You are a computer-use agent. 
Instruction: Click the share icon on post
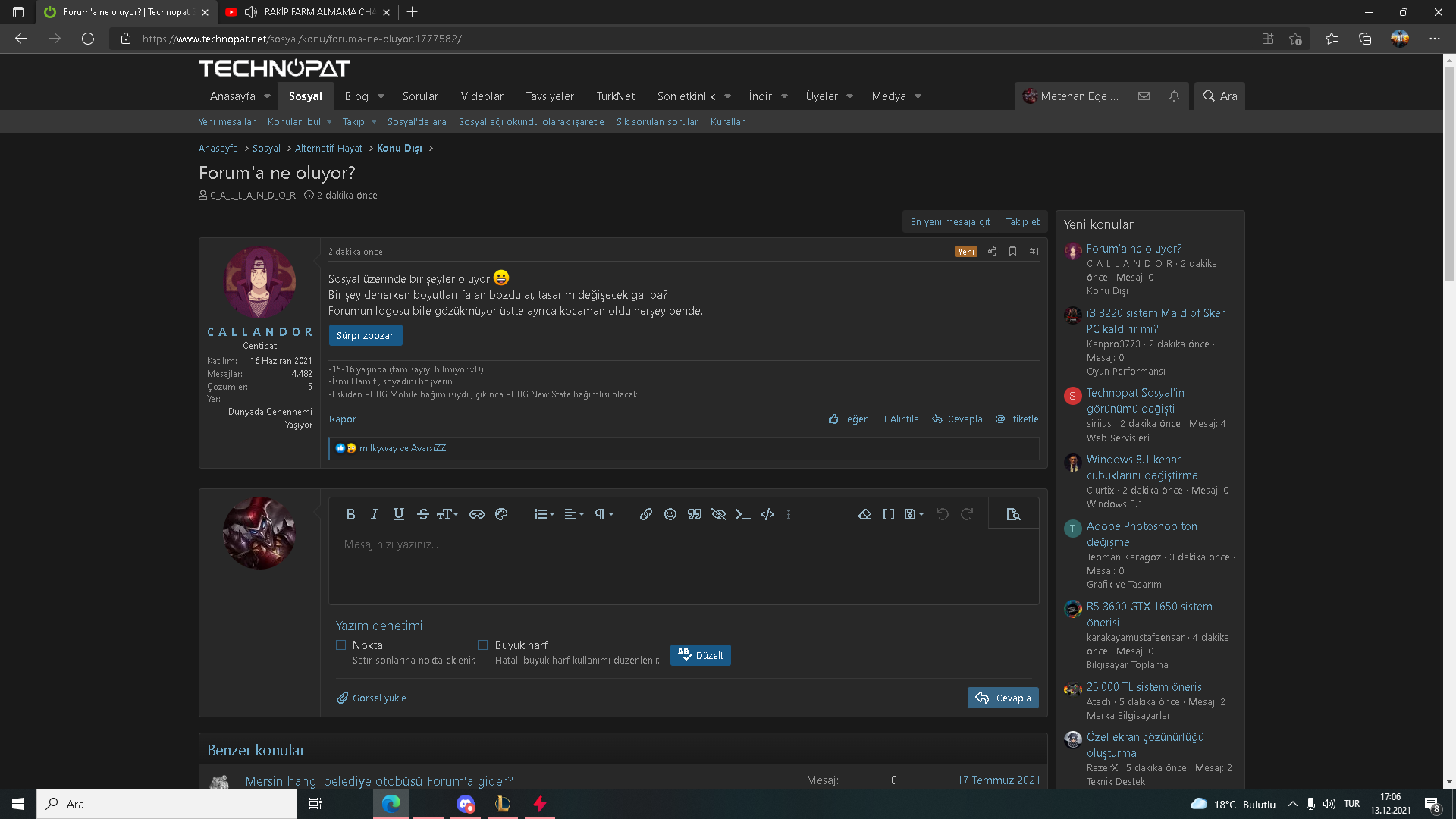(992, 252)
